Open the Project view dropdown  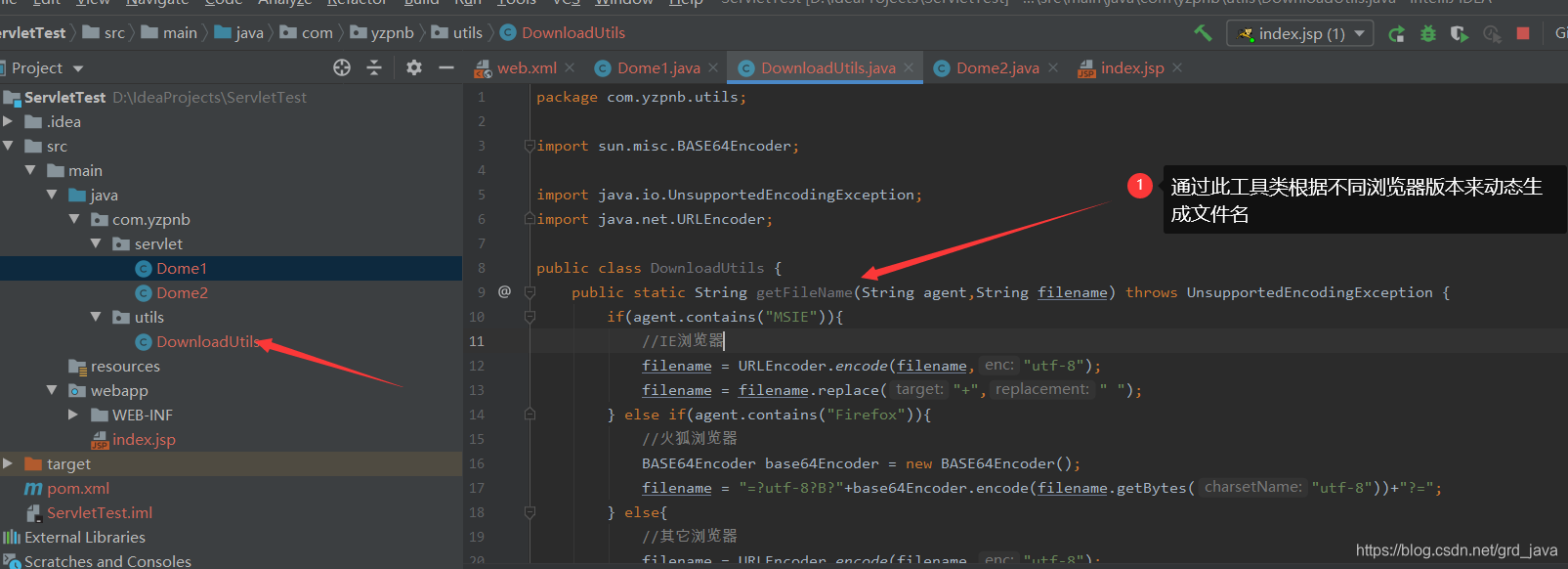tap(77, 68)
